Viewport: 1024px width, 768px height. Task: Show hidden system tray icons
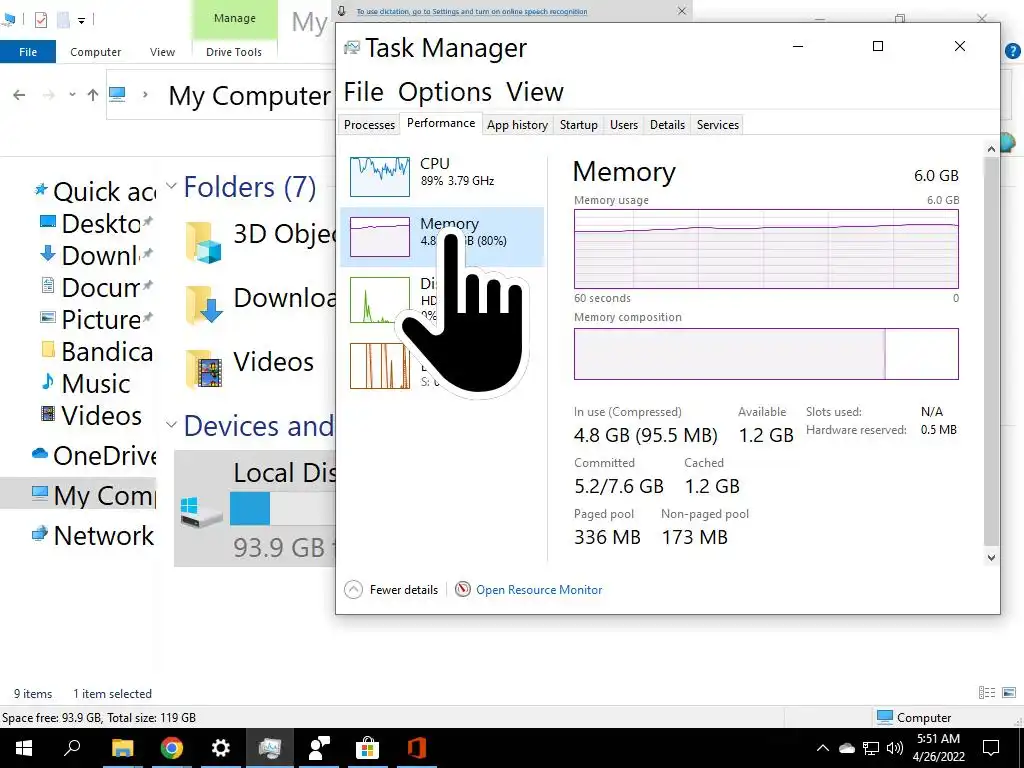click(x=823, y=748)
